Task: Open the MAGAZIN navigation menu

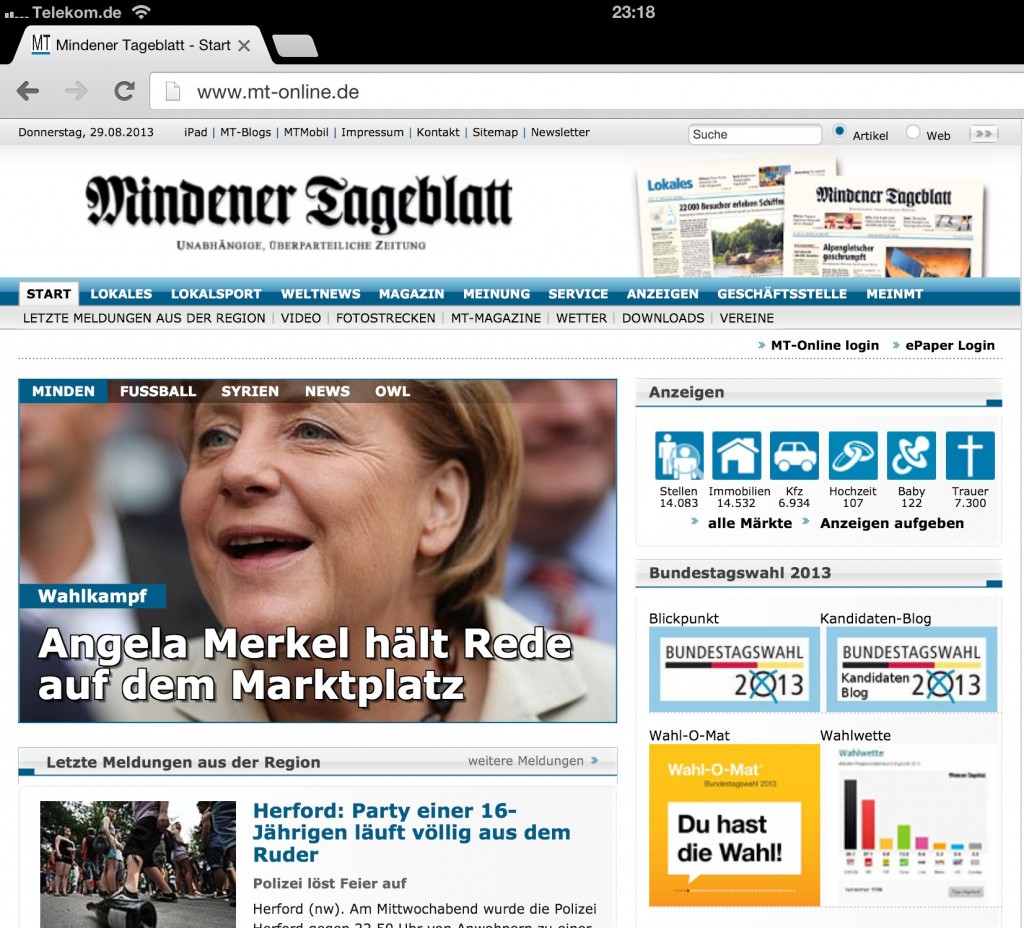Action: click(411, 294)
